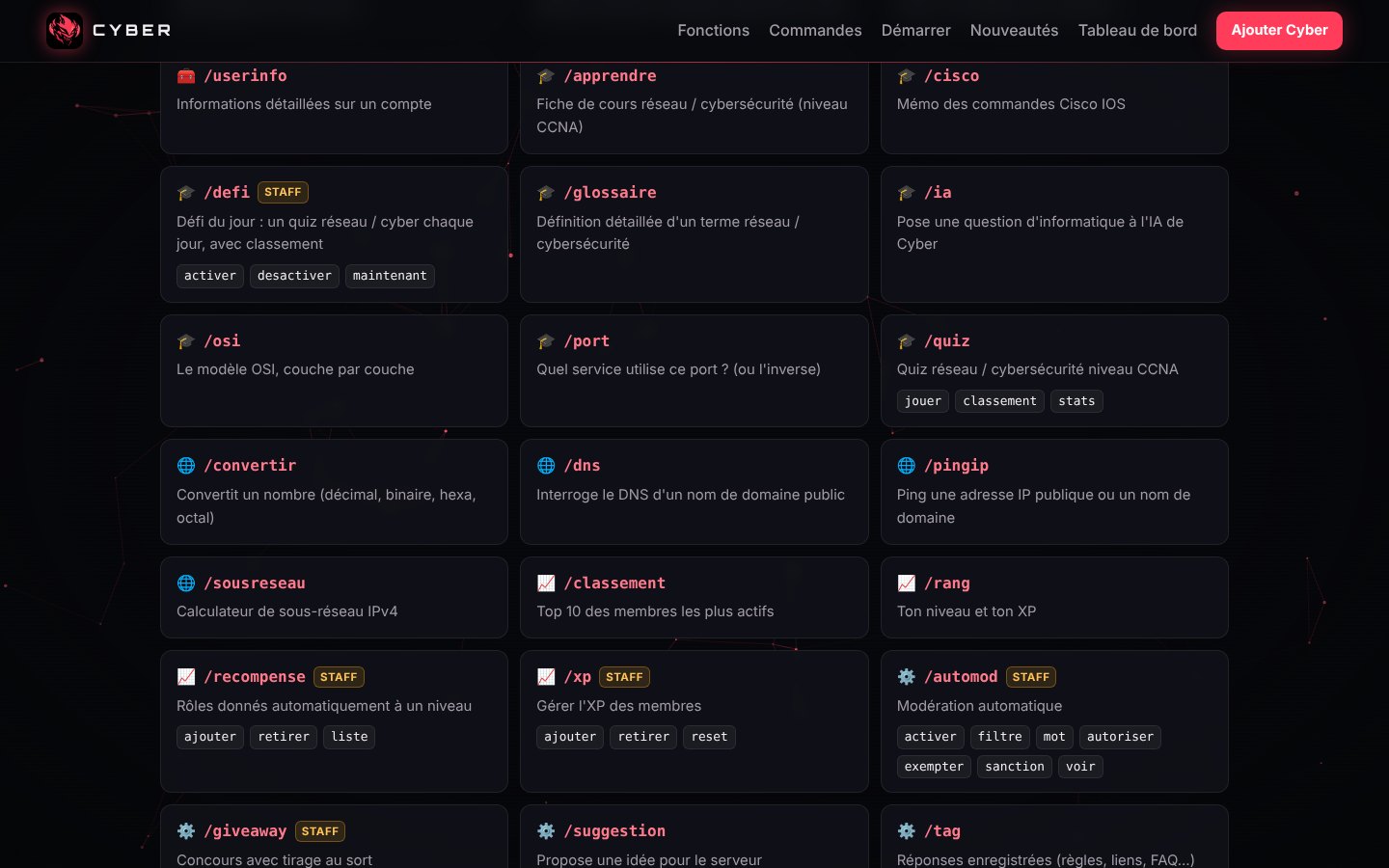This screenshot has height=868, width=1389.
Task: Click the 'sanction' tag under /automod
Action: [1015, 767]
